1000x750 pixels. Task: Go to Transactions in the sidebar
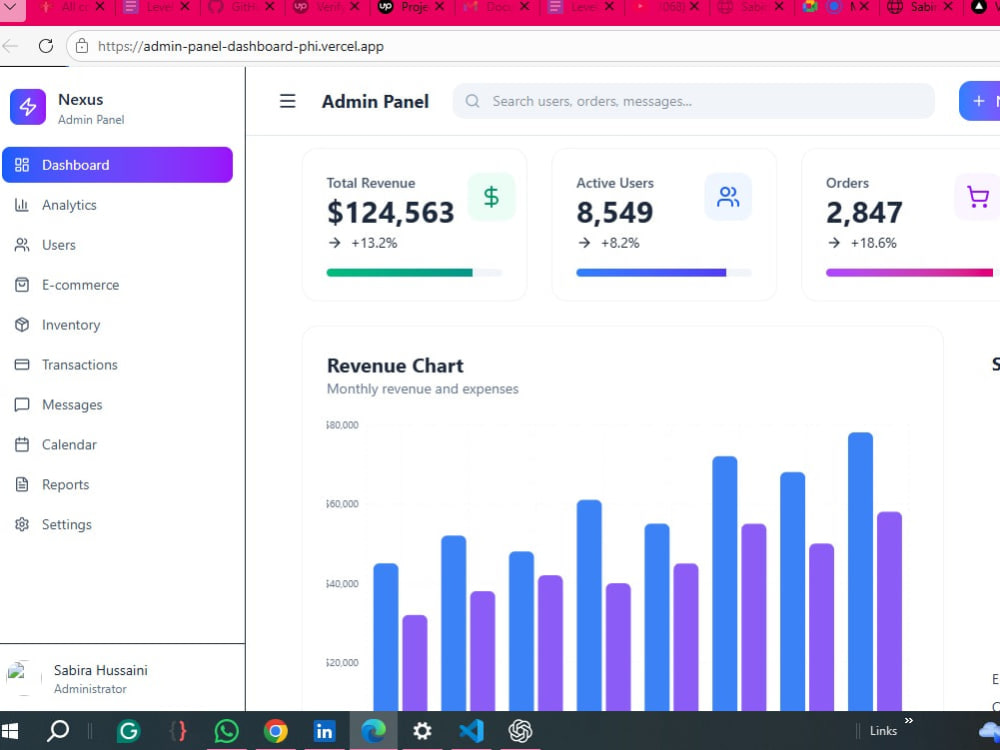pyautogui.click(x=117, y=365)
